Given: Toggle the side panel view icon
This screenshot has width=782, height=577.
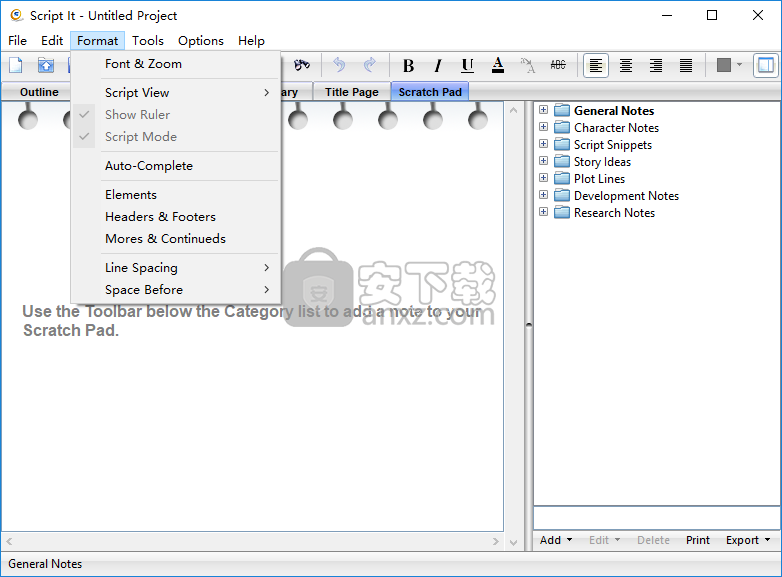Looking at the screenshot, I should pos(766,65).
